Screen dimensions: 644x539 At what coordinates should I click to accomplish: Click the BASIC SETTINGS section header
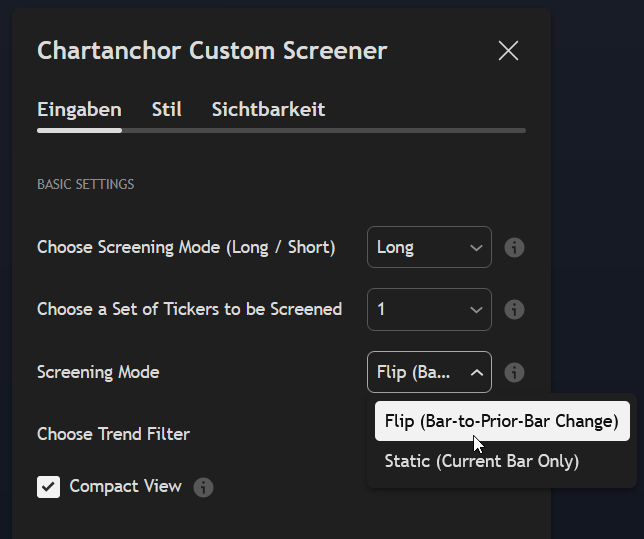[85, 185]
